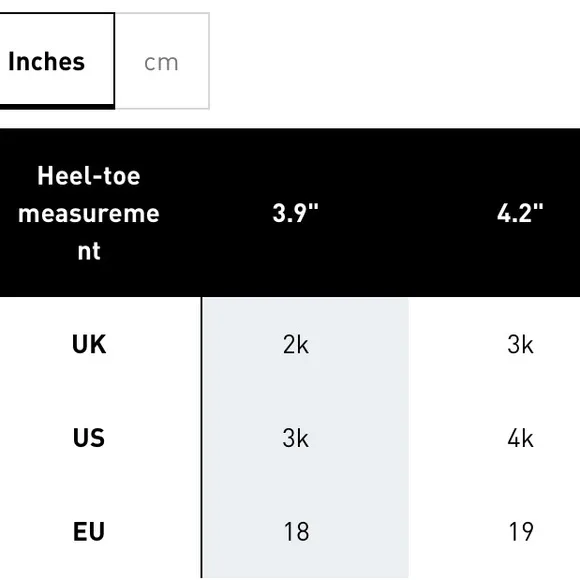Click empty area right of cm toggle

pos(394,61)
